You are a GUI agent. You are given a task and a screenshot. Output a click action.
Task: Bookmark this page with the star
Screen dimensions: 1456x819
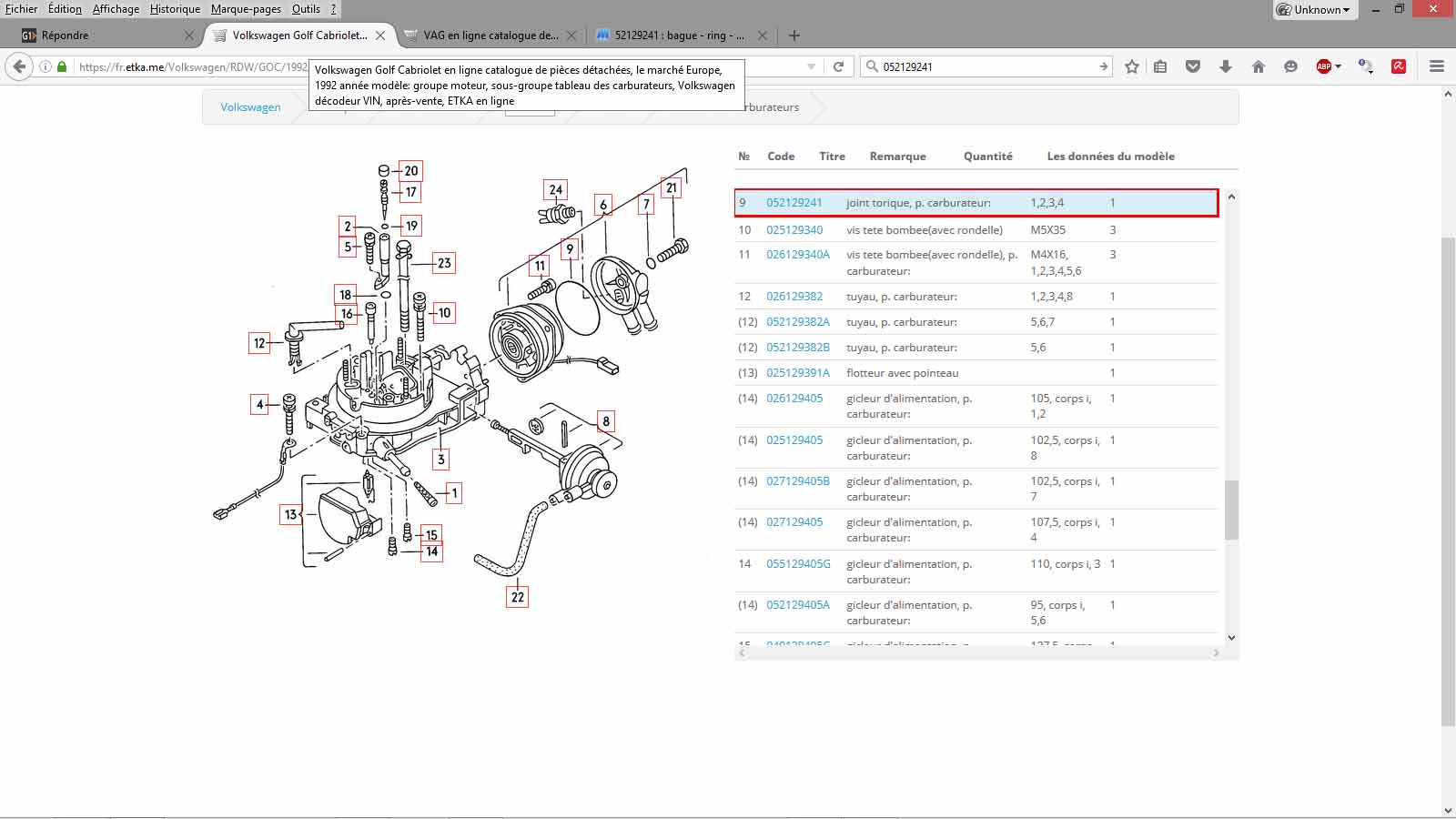pos(1131,66)
